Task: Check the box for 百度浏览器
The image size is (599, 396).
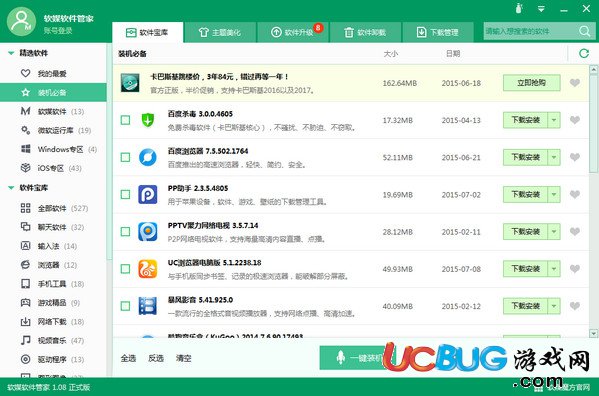Action: point(125,157)
